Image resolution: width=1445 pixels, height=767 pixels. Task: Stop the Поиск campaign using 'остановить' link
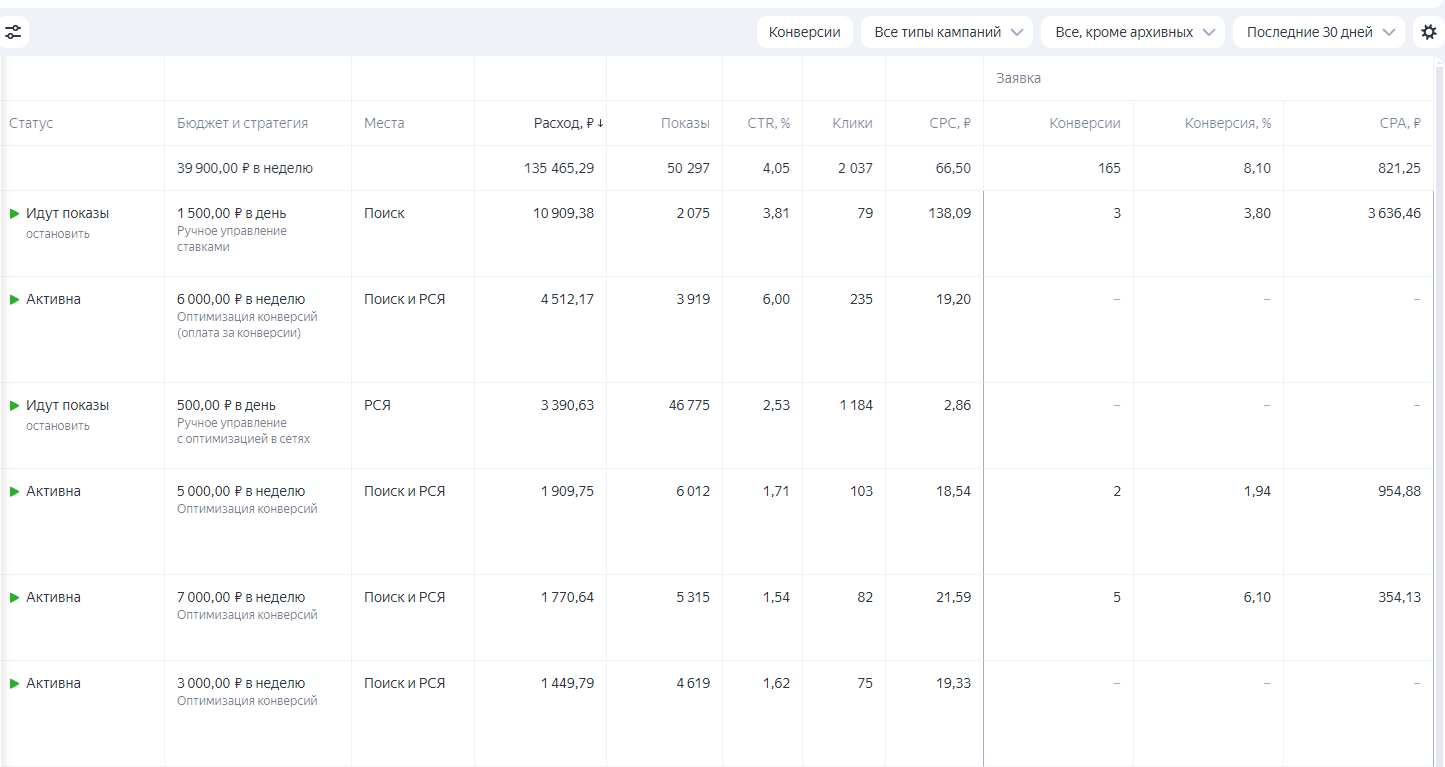[58, 234]
